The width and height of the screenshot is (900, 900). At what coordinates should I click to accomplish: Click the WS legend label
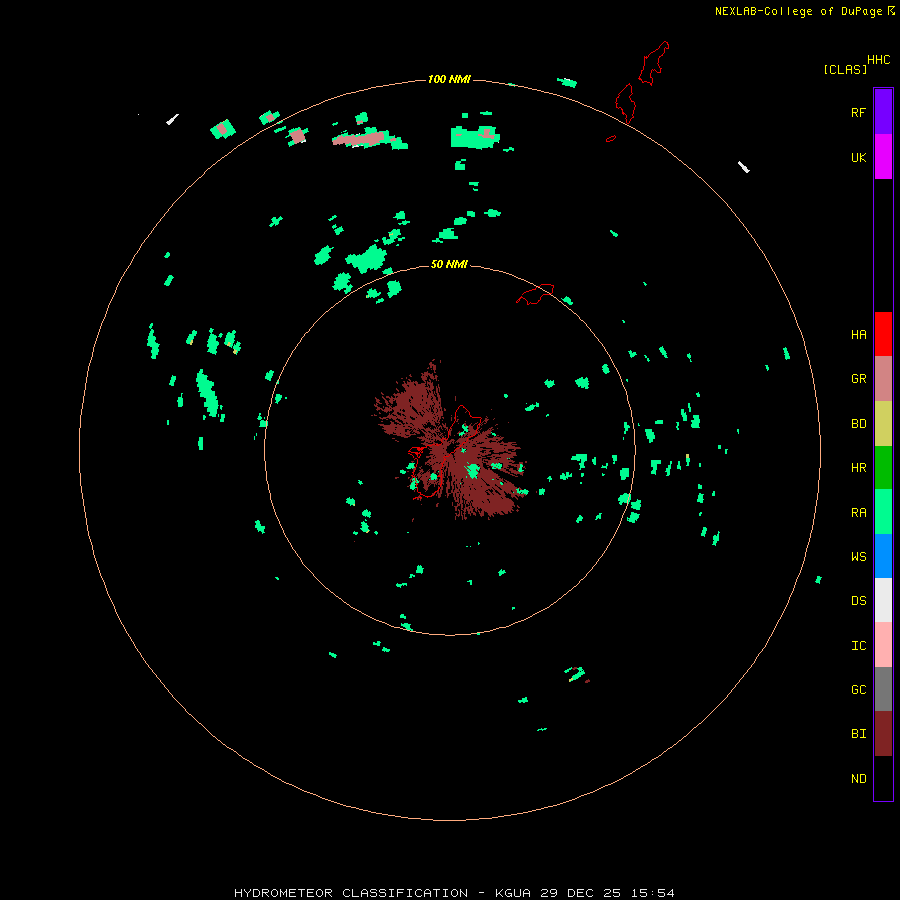coord(858,557)
